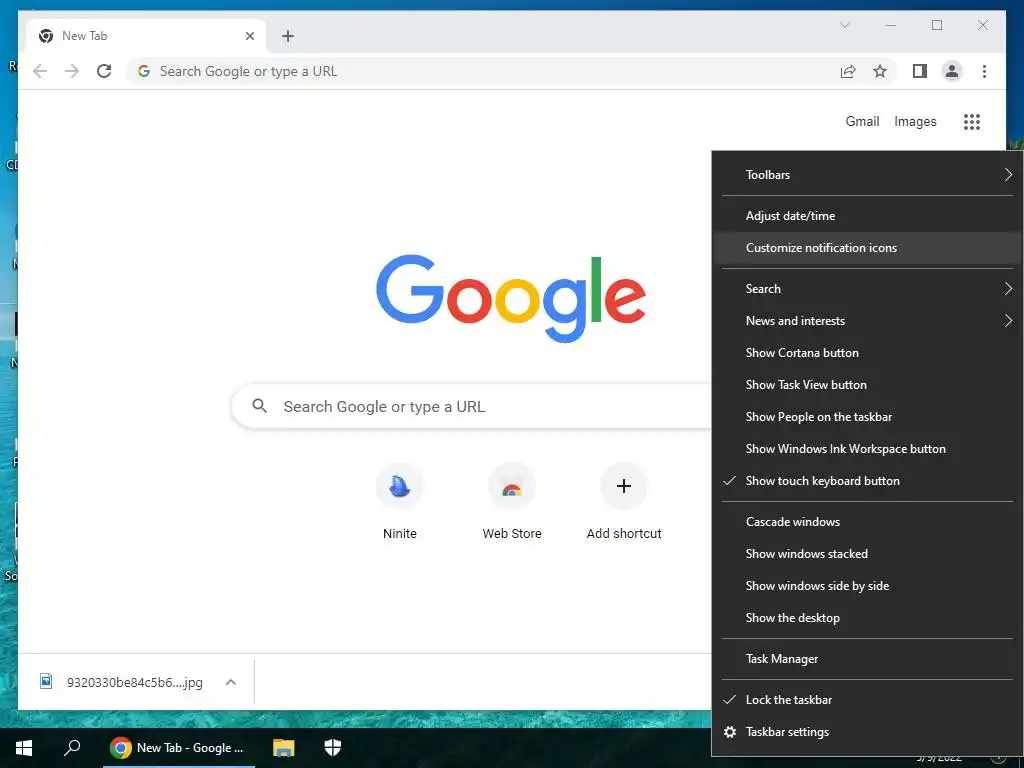Screen dimensions: 1024x768
Task: Open the Images link
Action: [915, 121]
